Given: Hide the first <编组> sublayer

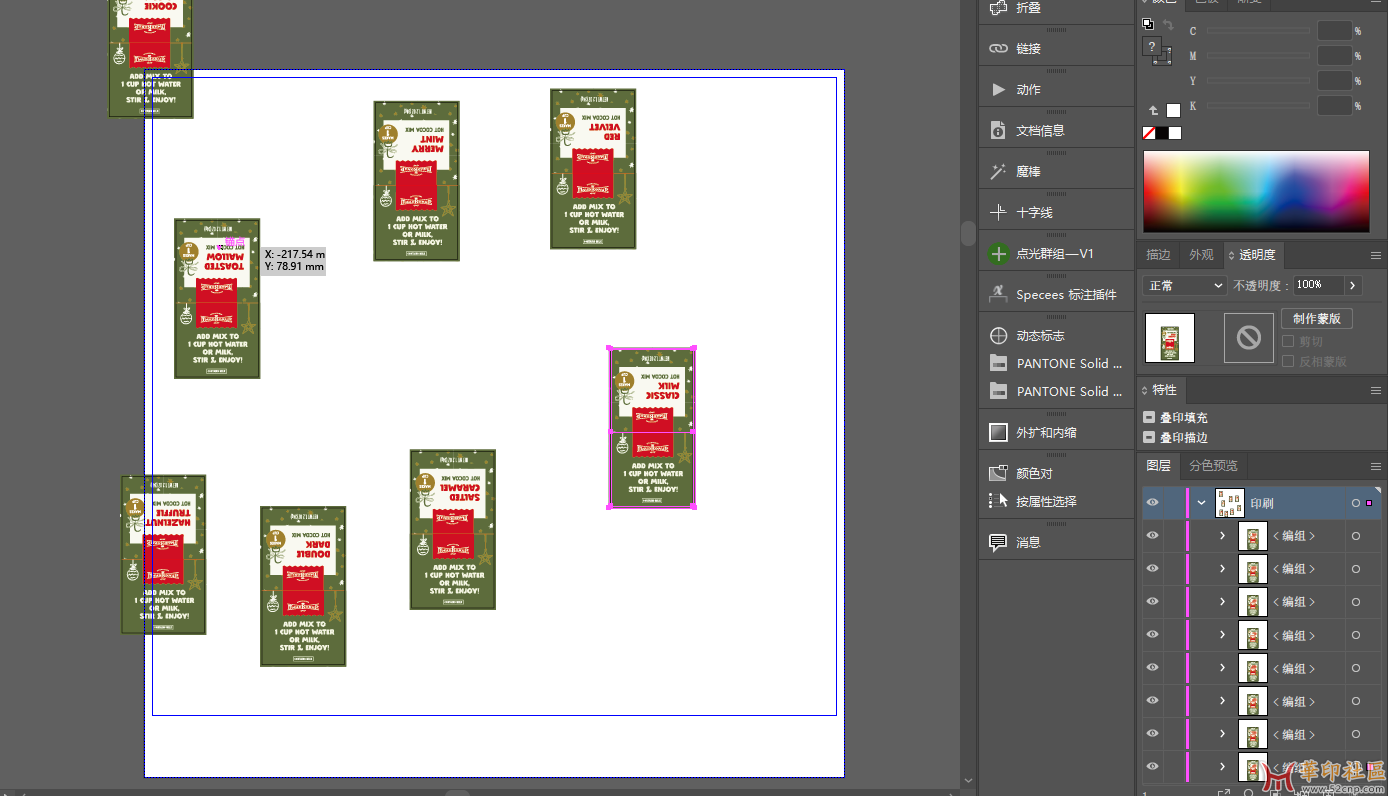Looking at the screenshot, I should coord(1152,536).
